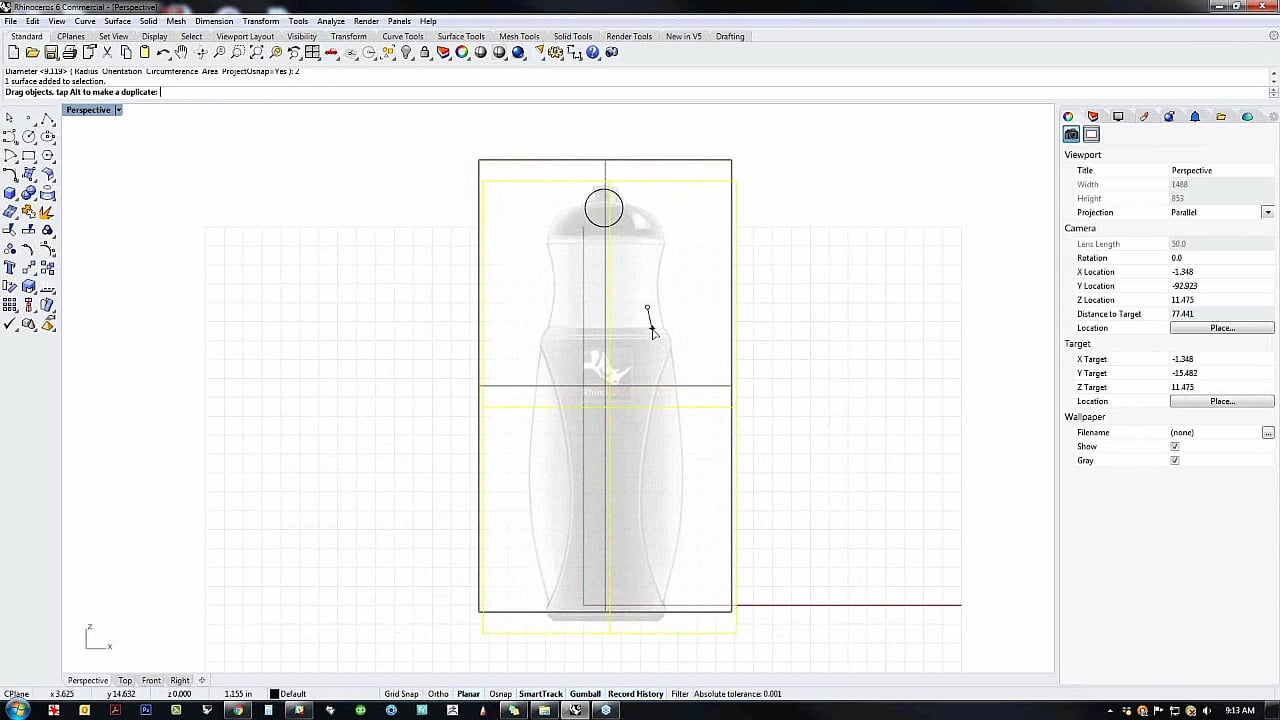This screenshot has height=720, width=1280.
Task: Click the Windows Start button
Action: pos(17,710)
